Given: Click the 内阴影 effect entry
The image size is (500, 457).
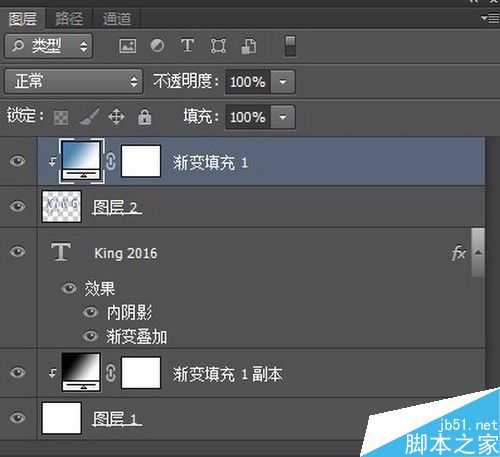Looking at the screenshot, I should [x=129, y=313].
